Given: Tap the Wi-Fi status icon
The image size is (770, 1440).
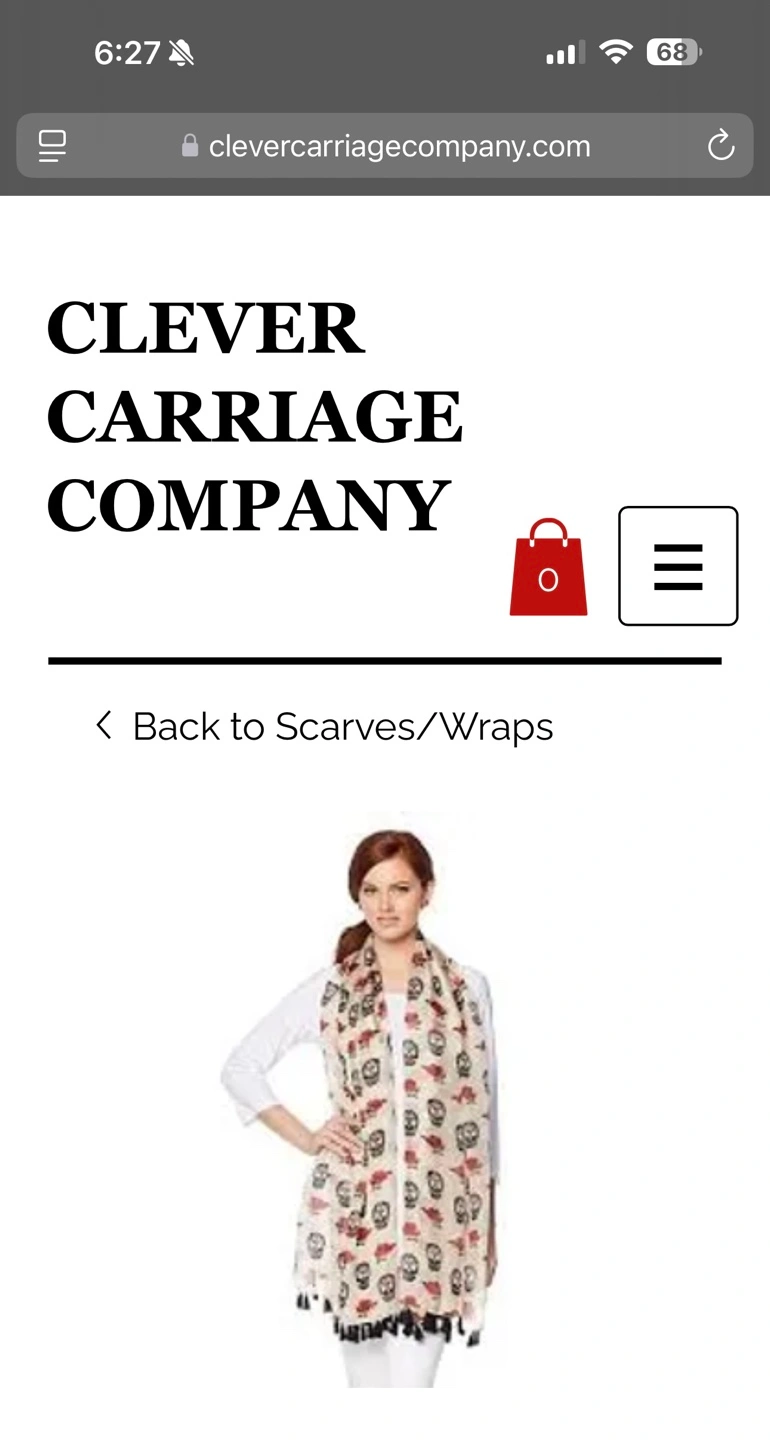Looking at the screenshot, I should 616,52.
